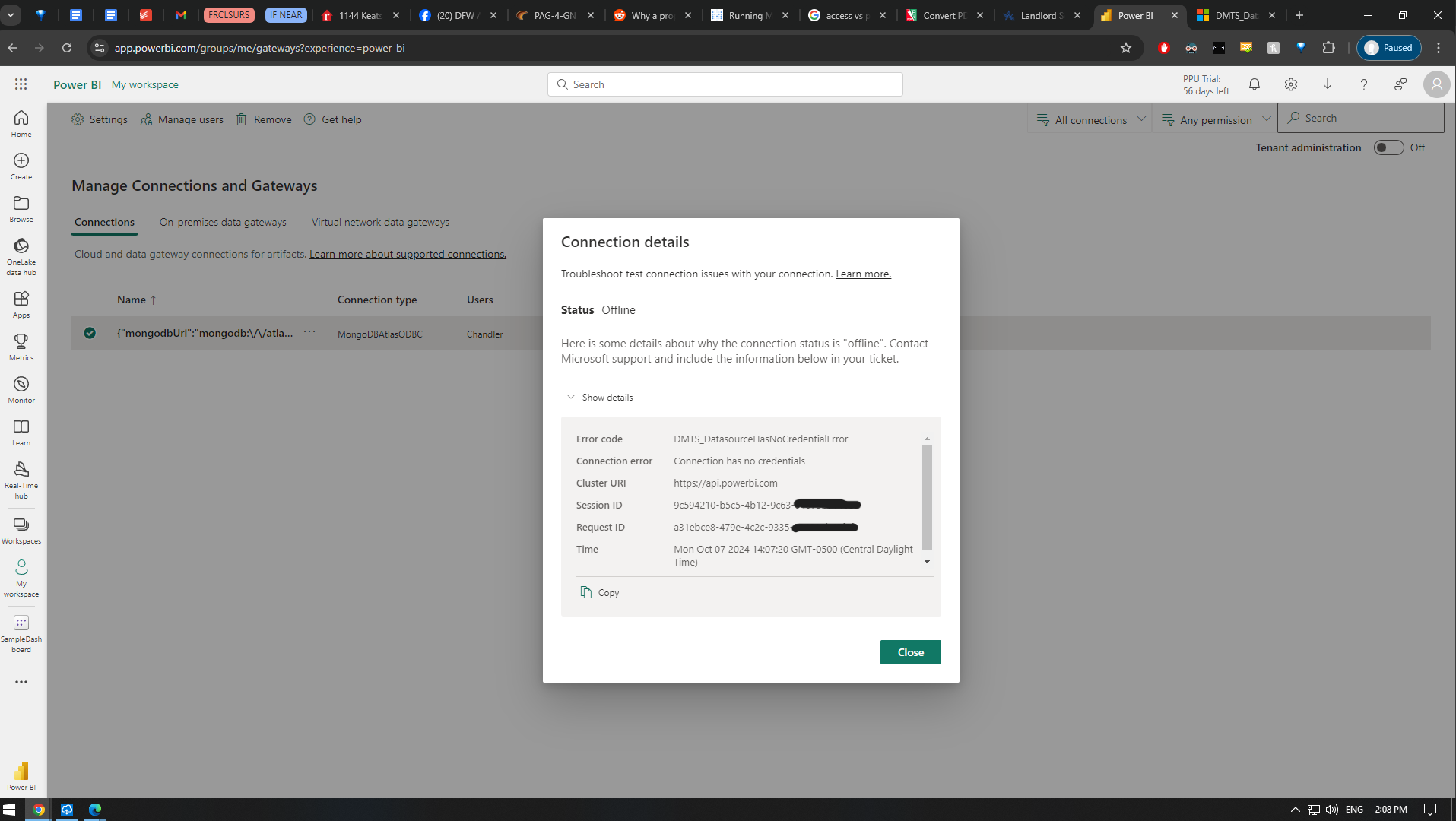Click the details panel scrollbar down arrow
The image size is (1456, 821).
(x=927, y=562)
